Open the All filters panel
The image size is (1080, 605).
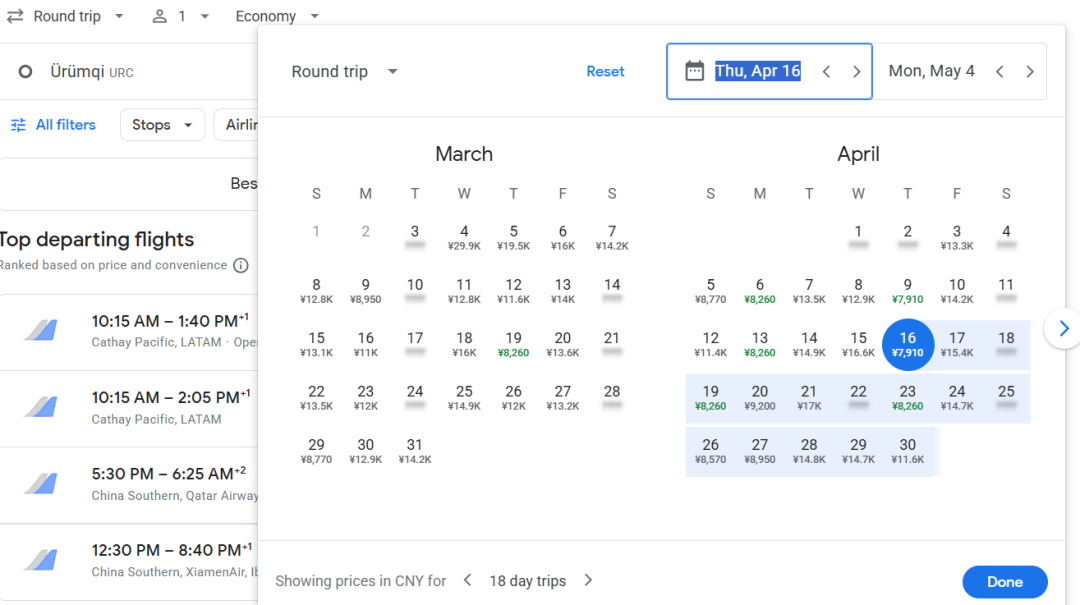click(53, 125)
